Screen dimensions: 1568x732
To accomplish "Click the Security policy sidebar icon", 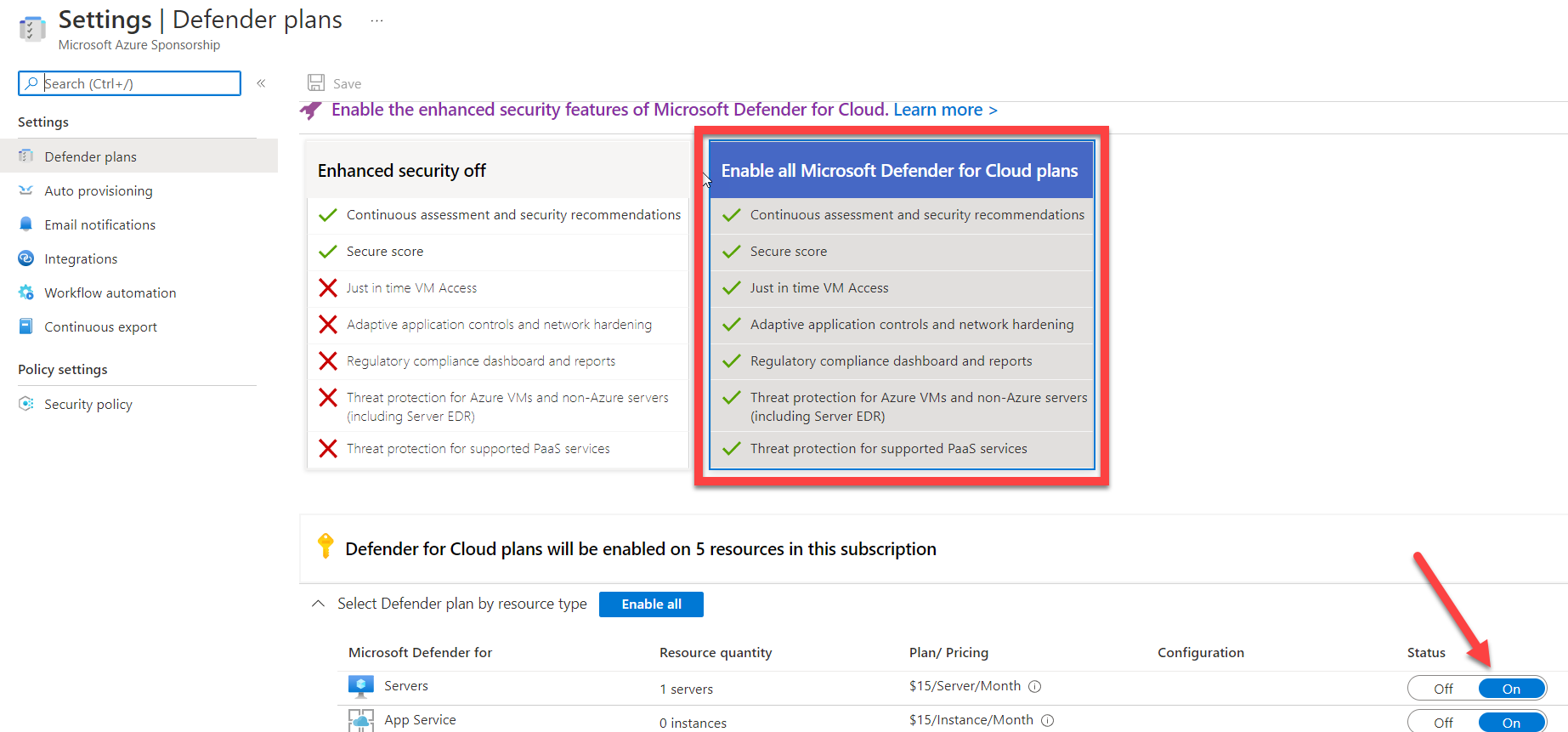I will (x=26, y=404).
